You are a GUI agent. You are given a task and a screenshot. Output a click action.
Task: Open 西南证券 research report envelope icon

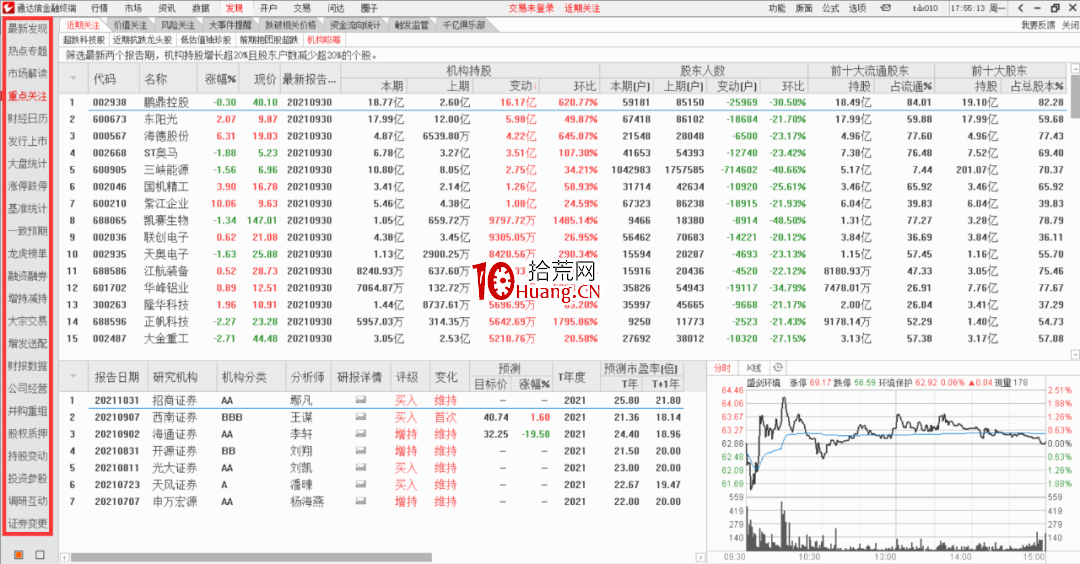coord(360,417)
